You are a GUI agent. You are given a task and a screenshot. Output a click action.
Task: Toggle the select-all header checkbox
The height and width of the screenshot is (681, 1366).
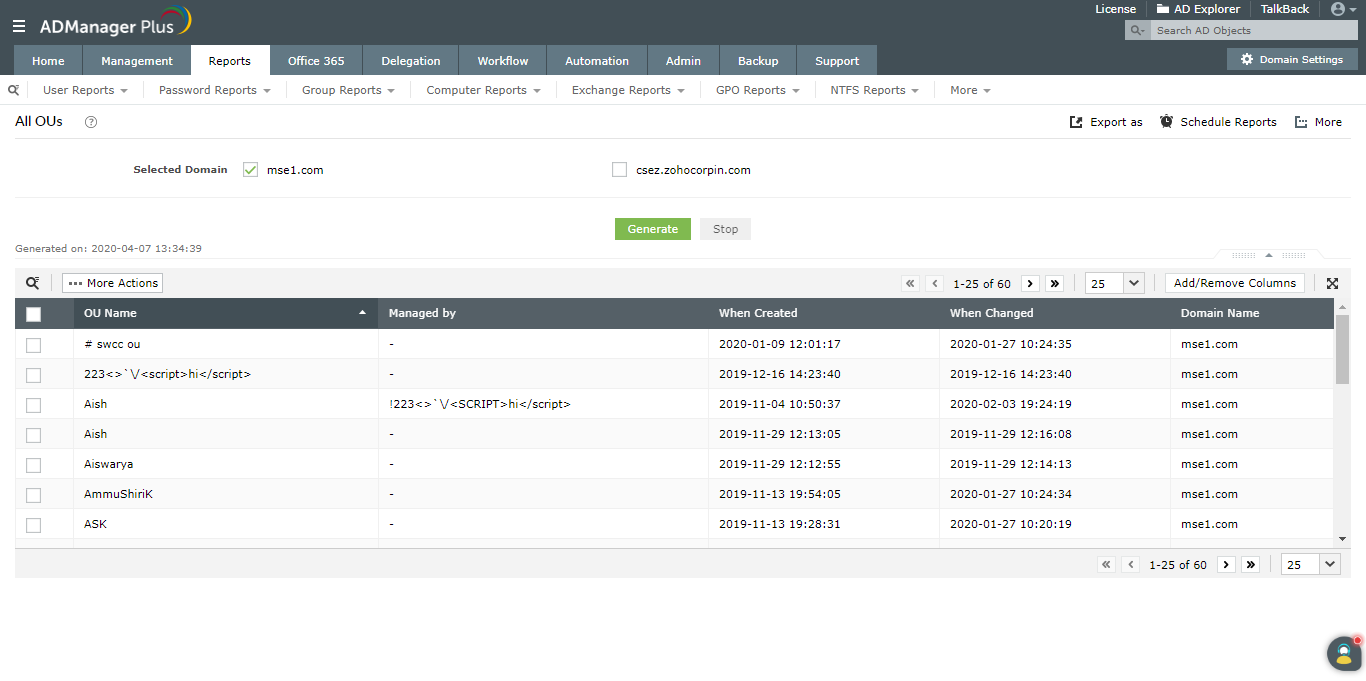point(33,314)
